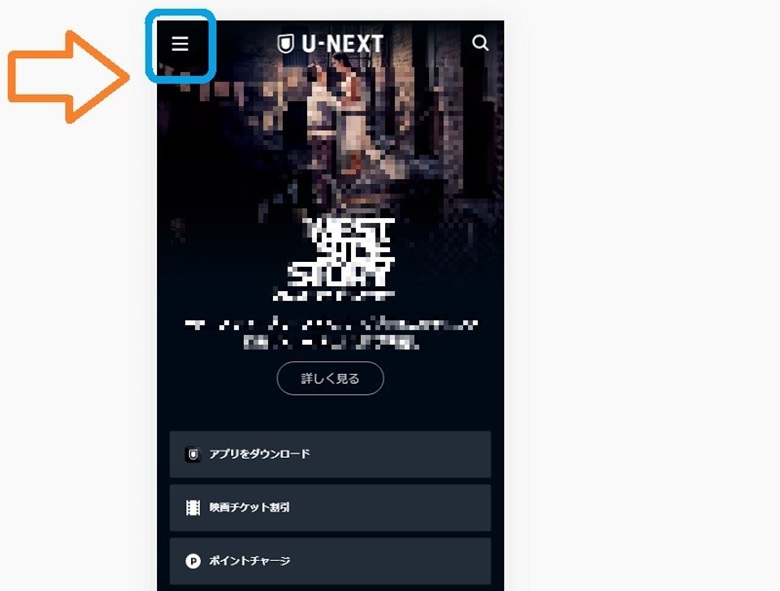Click the STORY line of the blurred title
Viewport: 780px width, 591px height.
tap(341, 275)
